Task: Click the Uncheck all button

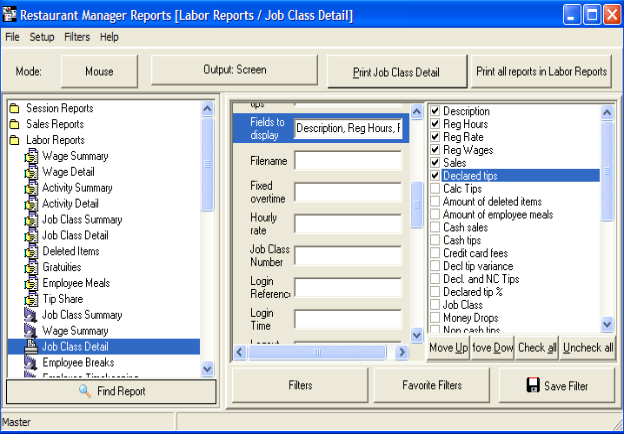Action: pyautogui.click(x=588, y=348)
